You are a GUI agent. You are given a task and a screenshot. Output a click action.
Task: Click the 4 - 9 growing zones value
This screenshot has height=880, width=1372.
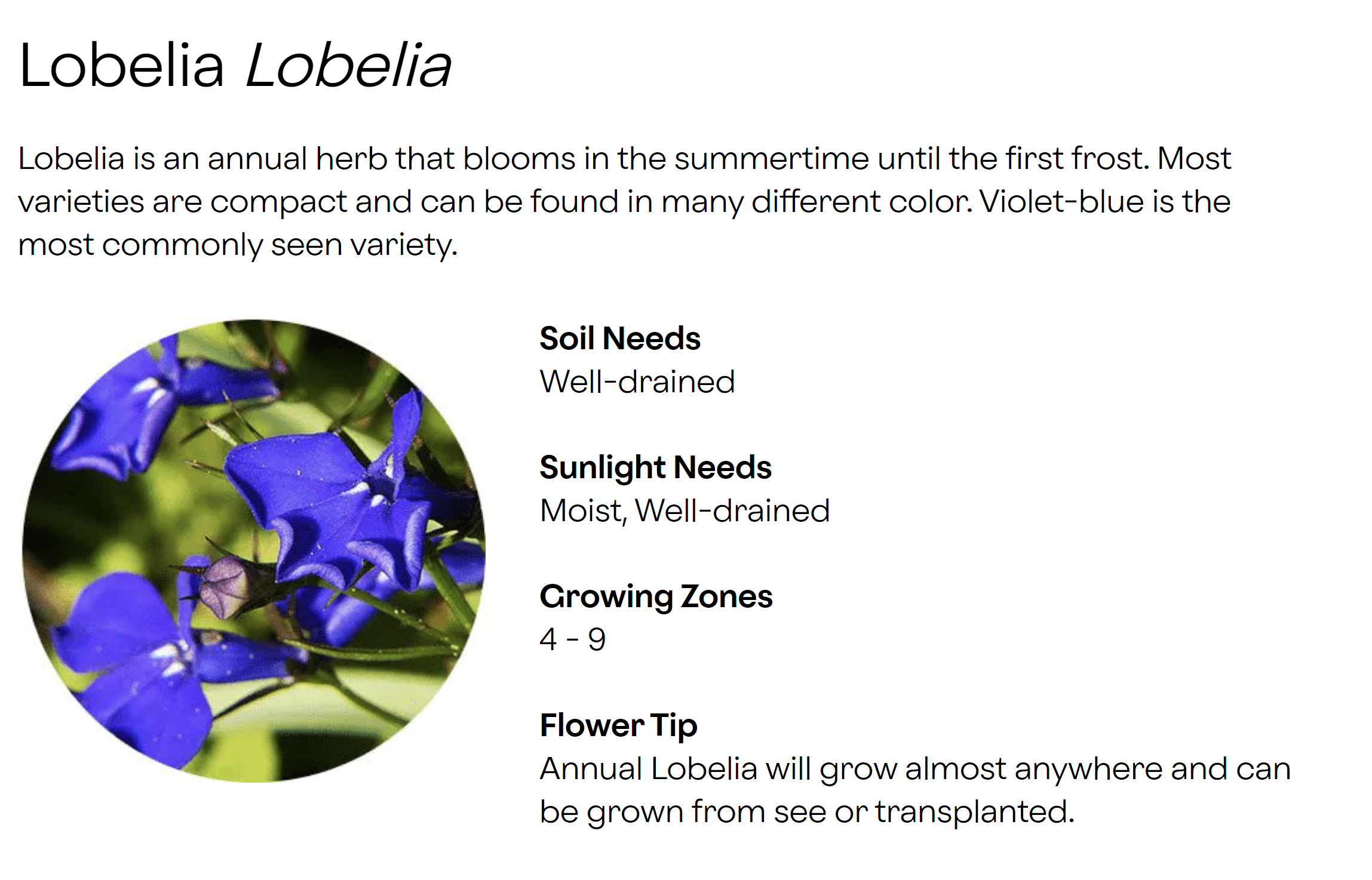point(572,640)
